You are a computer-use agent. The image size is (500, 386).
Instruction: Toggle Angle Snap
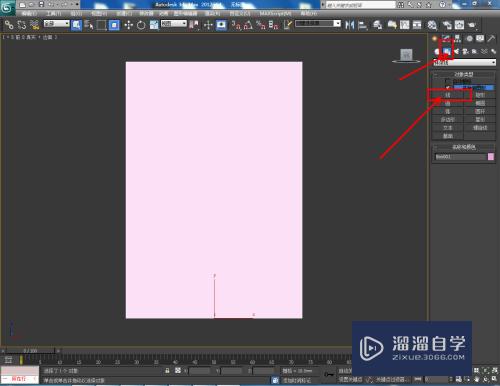[x=248, y=25]
